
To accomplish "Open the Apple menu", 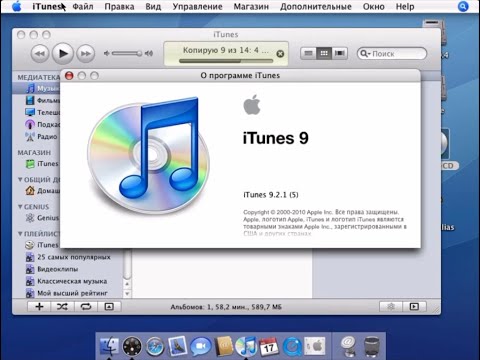I will pyautogui.click(x=16, y=6).
